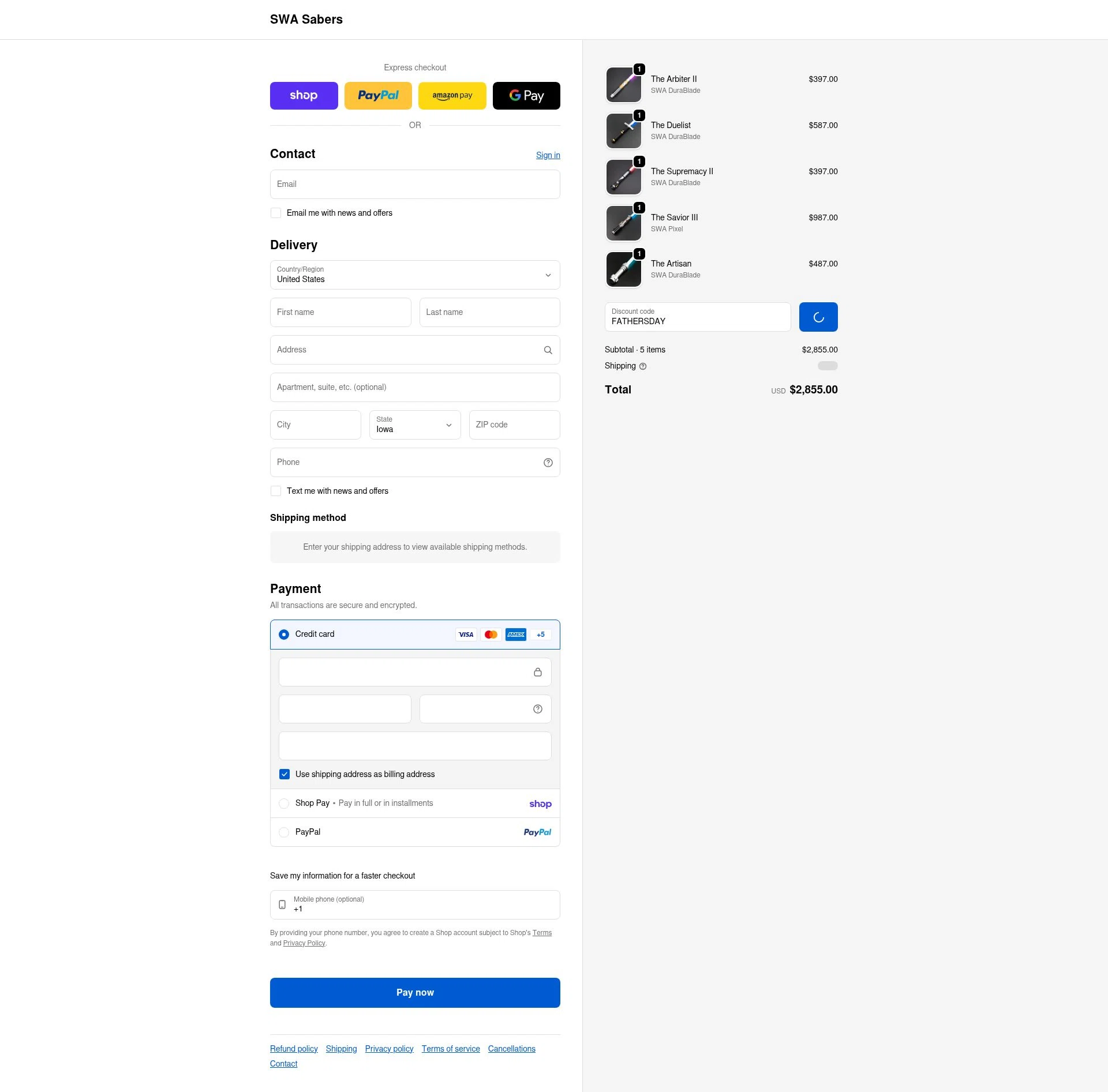Click the security code help icon

(537, 708)
